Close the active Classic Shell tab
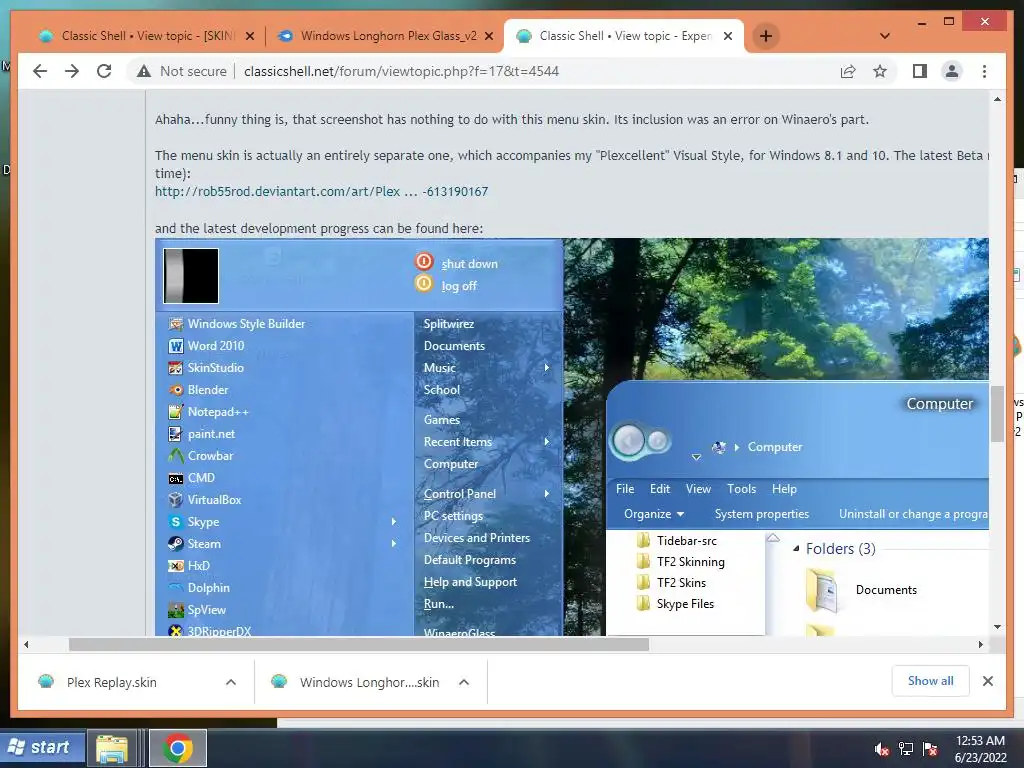1024x768 pixels. 728,36
